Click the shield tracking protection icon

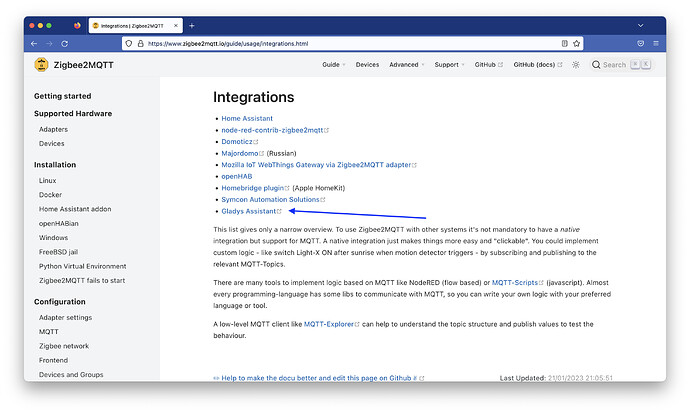click(128, 44)
